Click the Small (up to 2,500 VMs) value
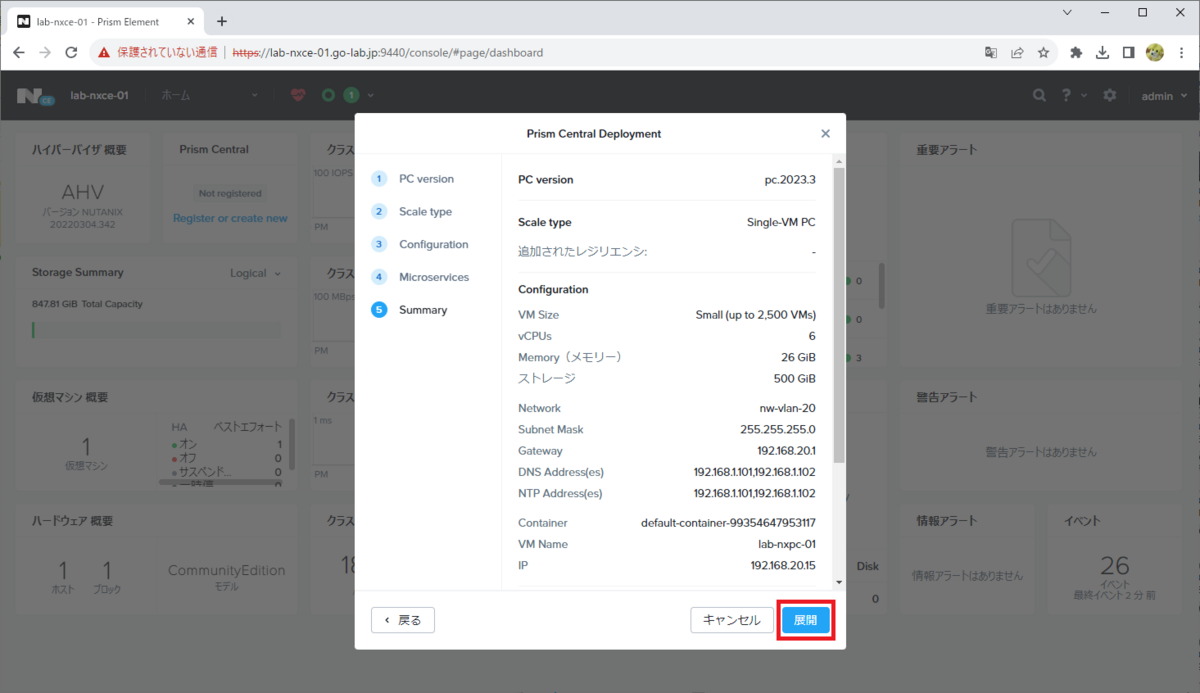 point(755,315)
